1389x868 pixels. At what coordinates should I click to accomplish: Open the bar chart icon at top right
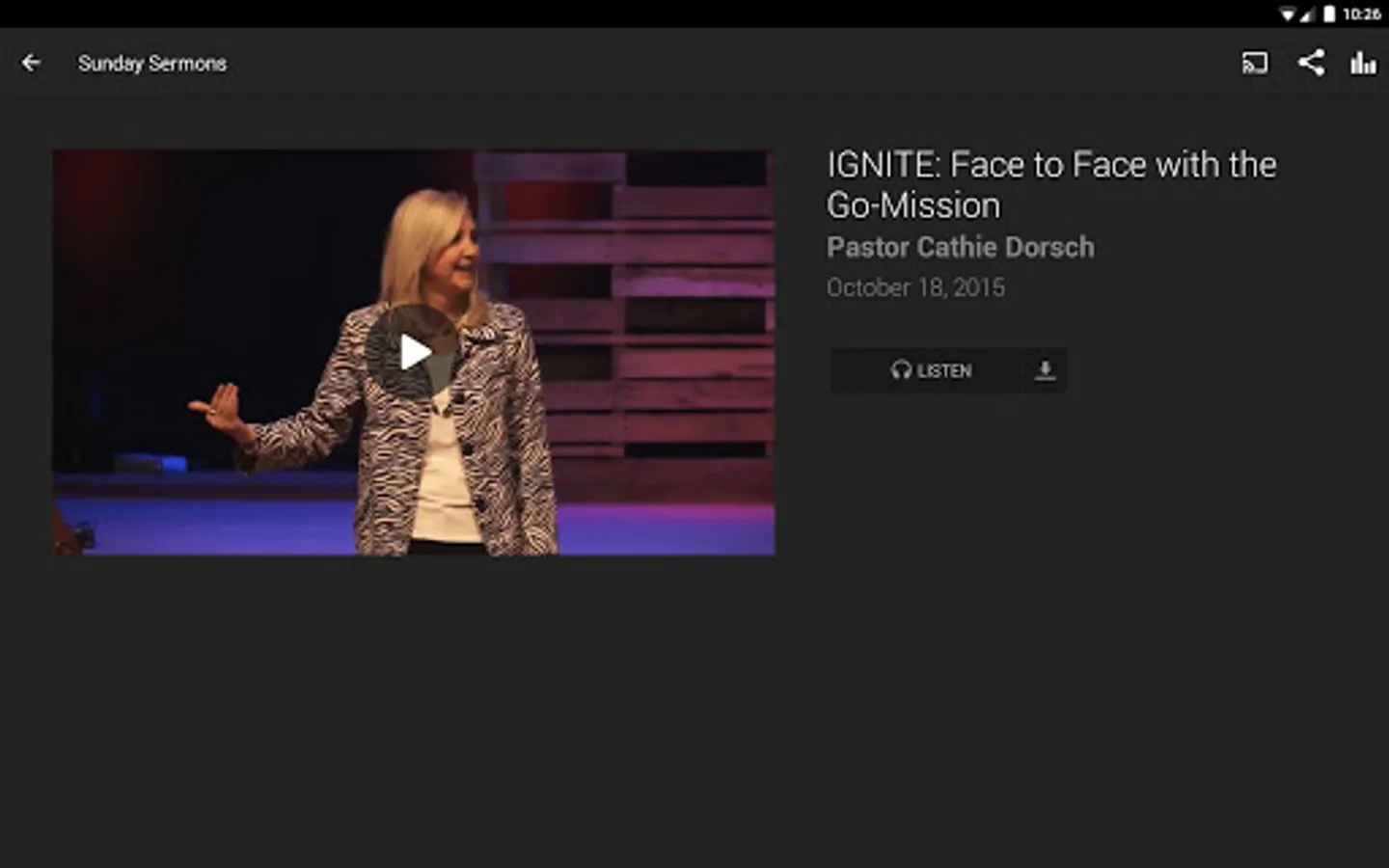1363,64
